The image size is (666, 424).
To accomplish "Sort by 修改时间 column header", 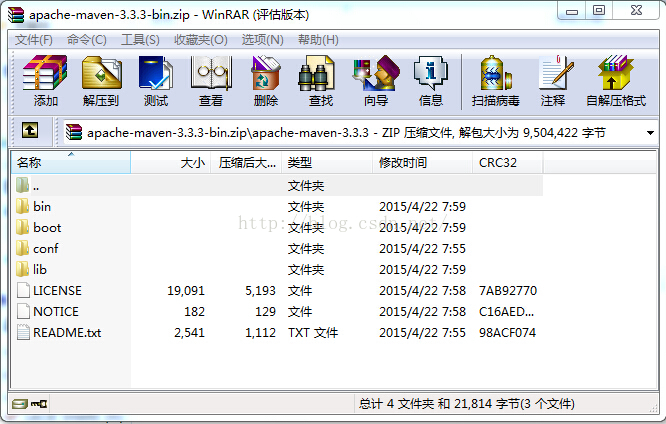I will (x=423, y=162).
